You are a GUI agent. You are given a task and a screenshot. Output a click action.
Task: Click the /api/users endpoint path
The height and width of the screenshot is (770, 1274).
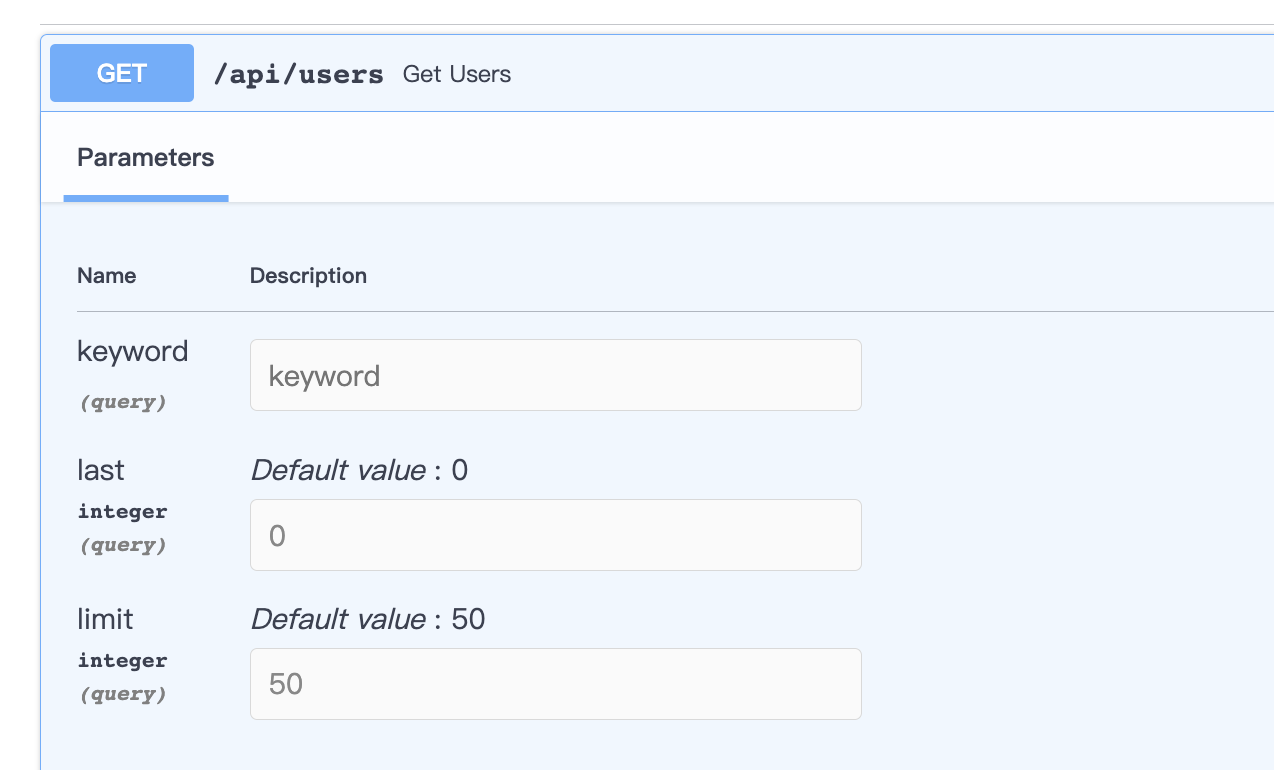click(298, 74)
